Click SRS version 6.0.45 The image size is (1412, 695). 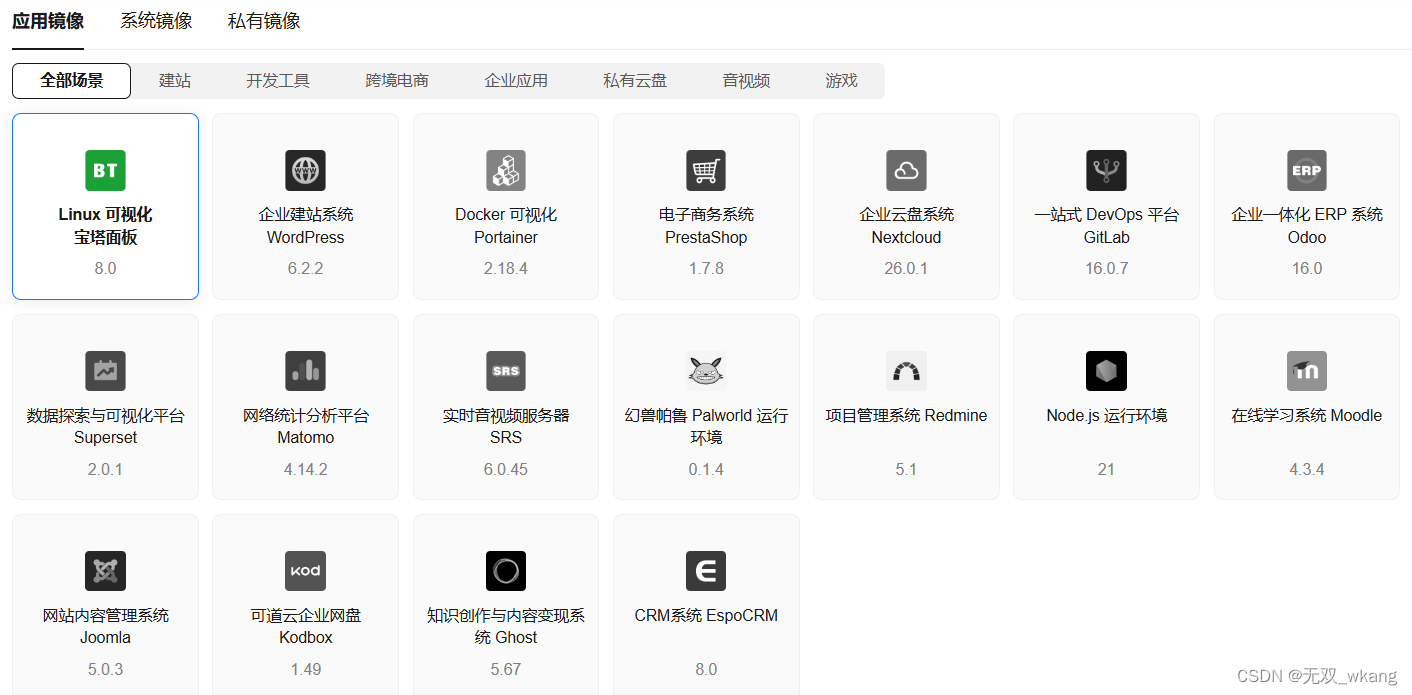click(x=506, y=469)
